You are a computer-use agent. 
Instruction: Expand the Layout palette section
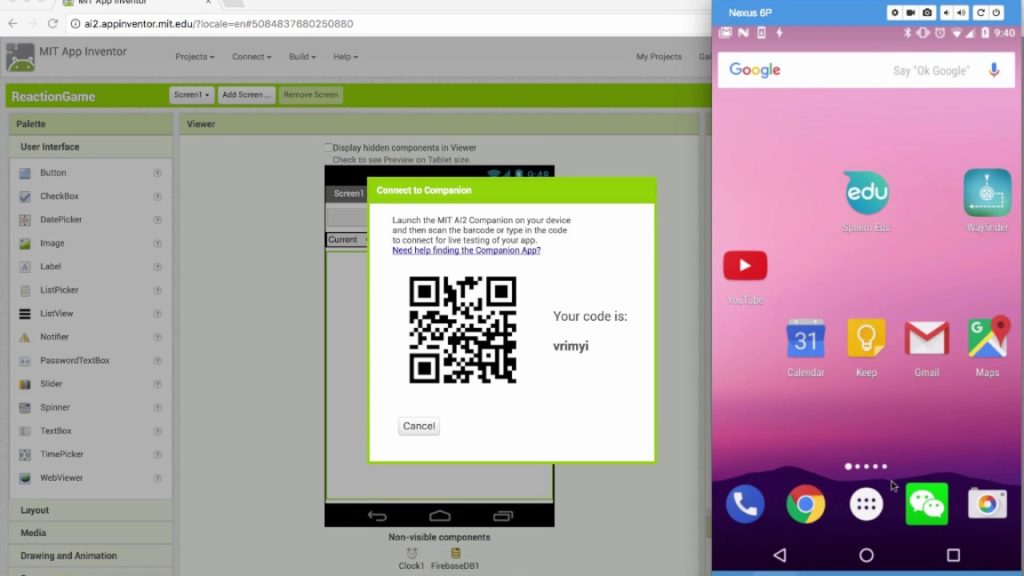(91, 510)
